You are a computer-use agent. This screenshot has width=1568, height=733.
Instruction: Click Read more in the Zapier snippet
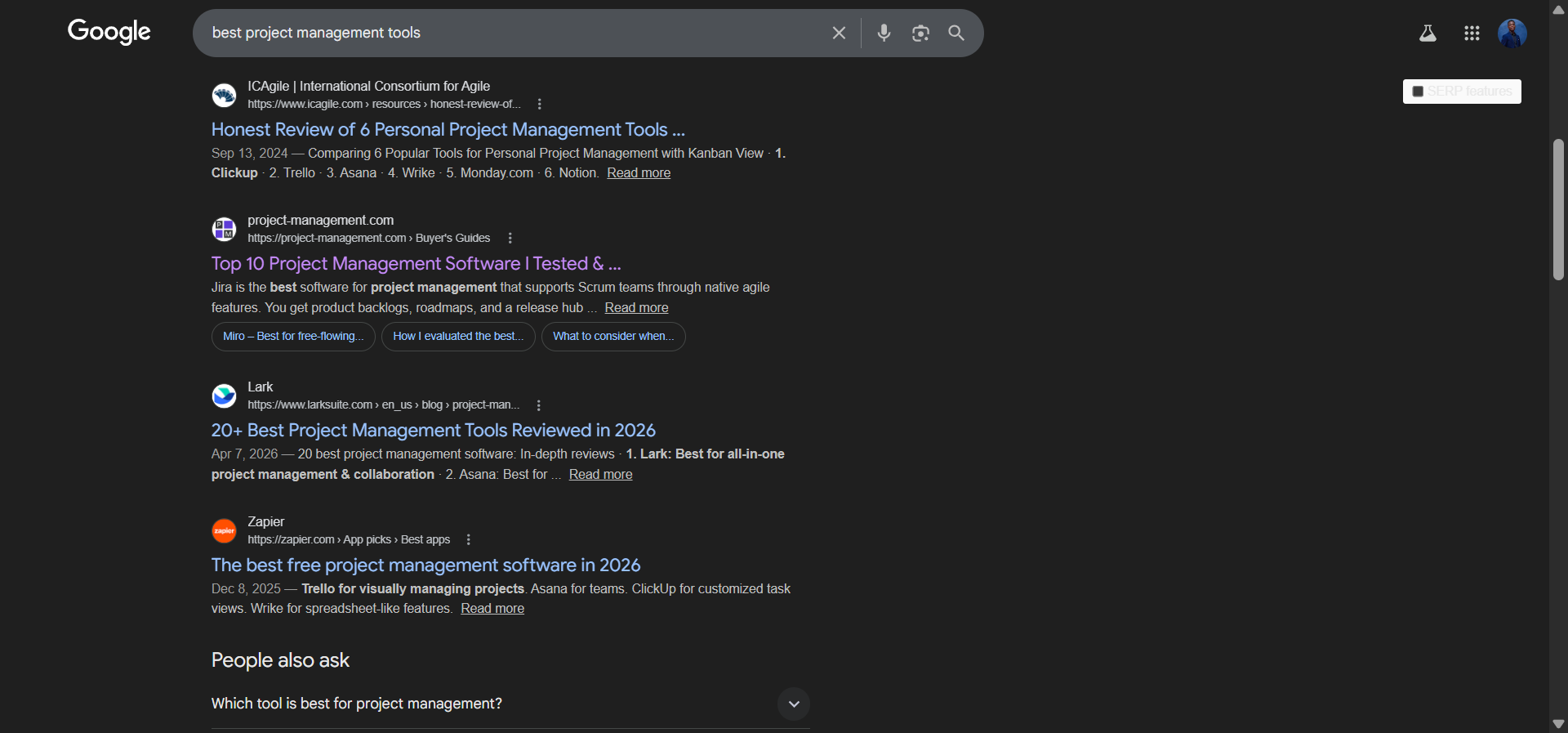click(x=492, y=609)
